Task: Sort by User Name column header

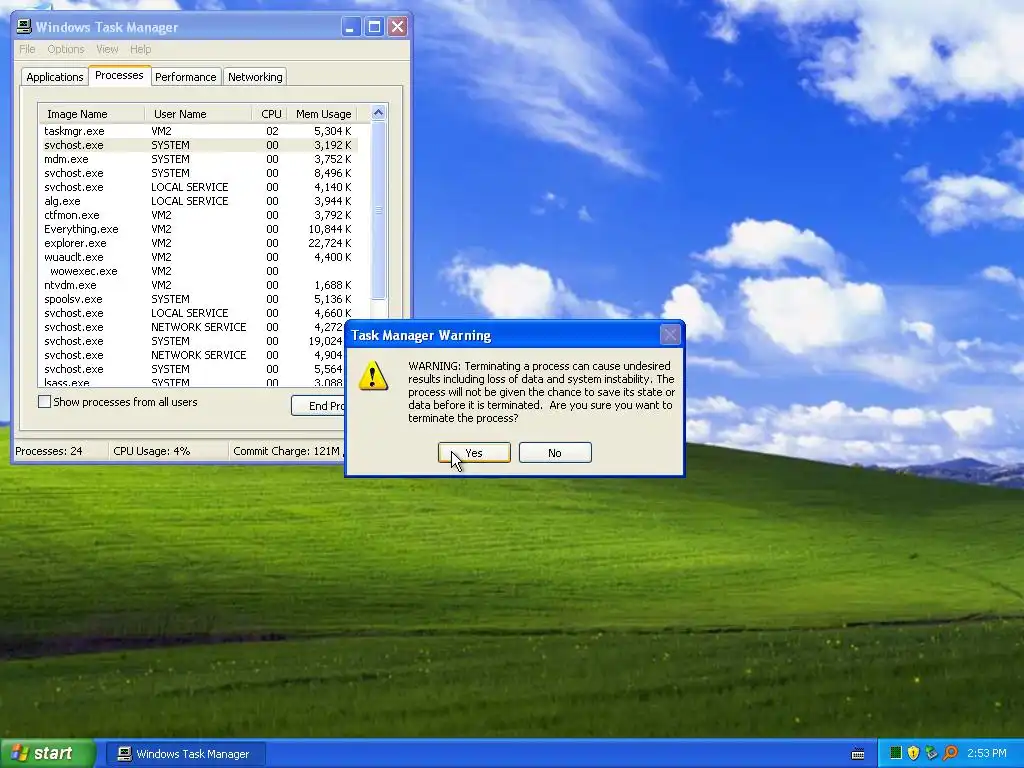Action: 198,114
